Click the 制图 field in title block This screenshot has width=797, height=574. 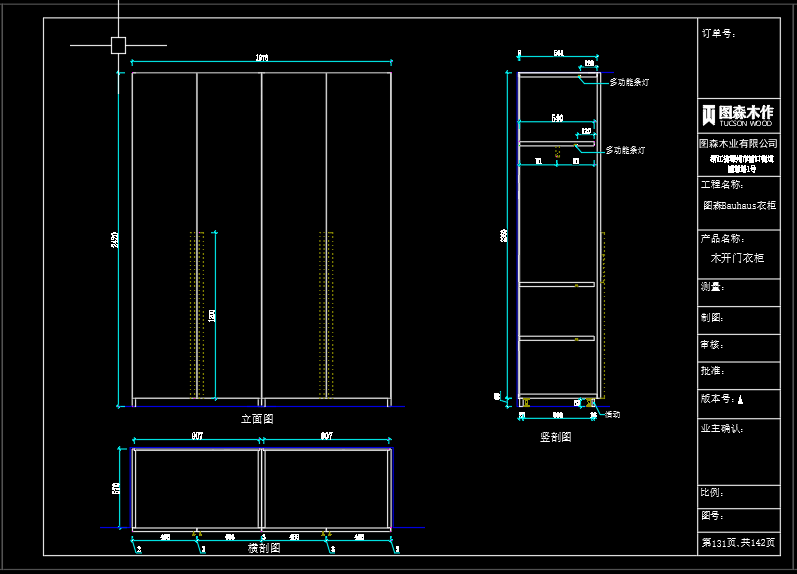pos(712,317)
